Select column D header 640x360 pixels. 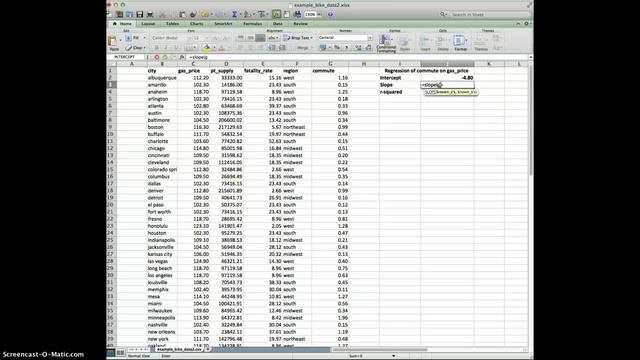[226, 64]
